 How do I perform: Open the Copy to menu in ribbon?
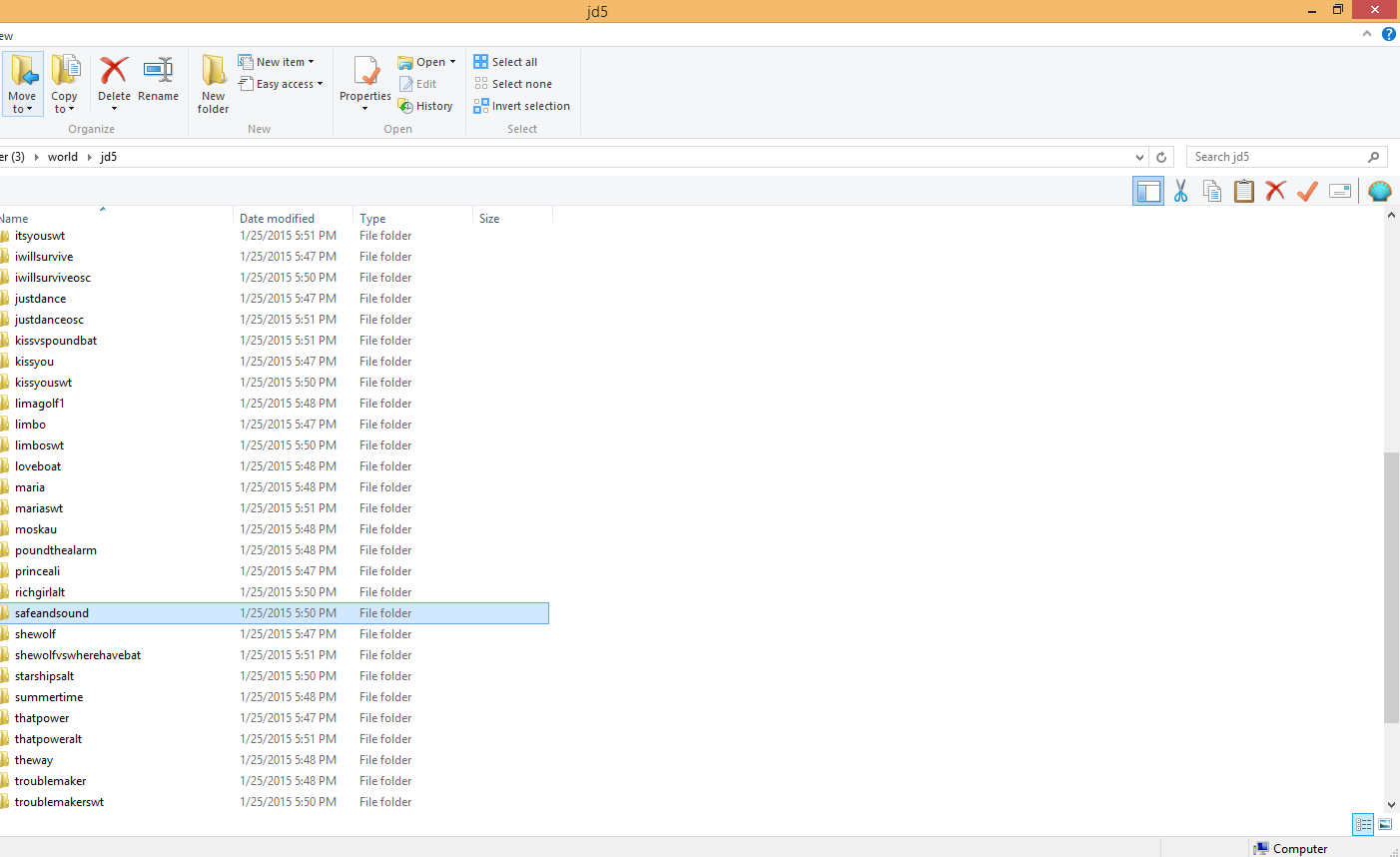[x=65, y=84]
